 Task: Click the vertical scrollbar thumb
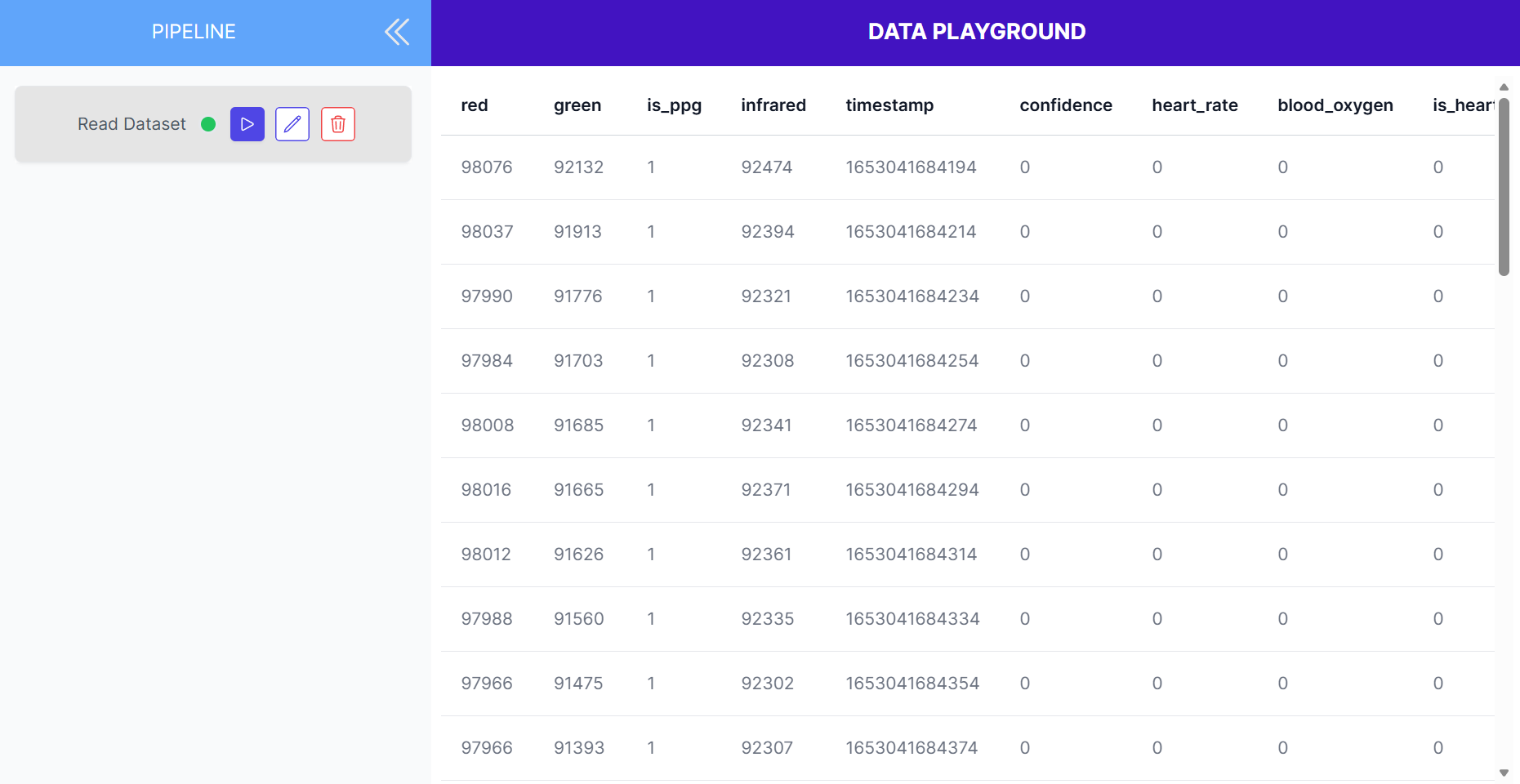tap(1504, 187)
